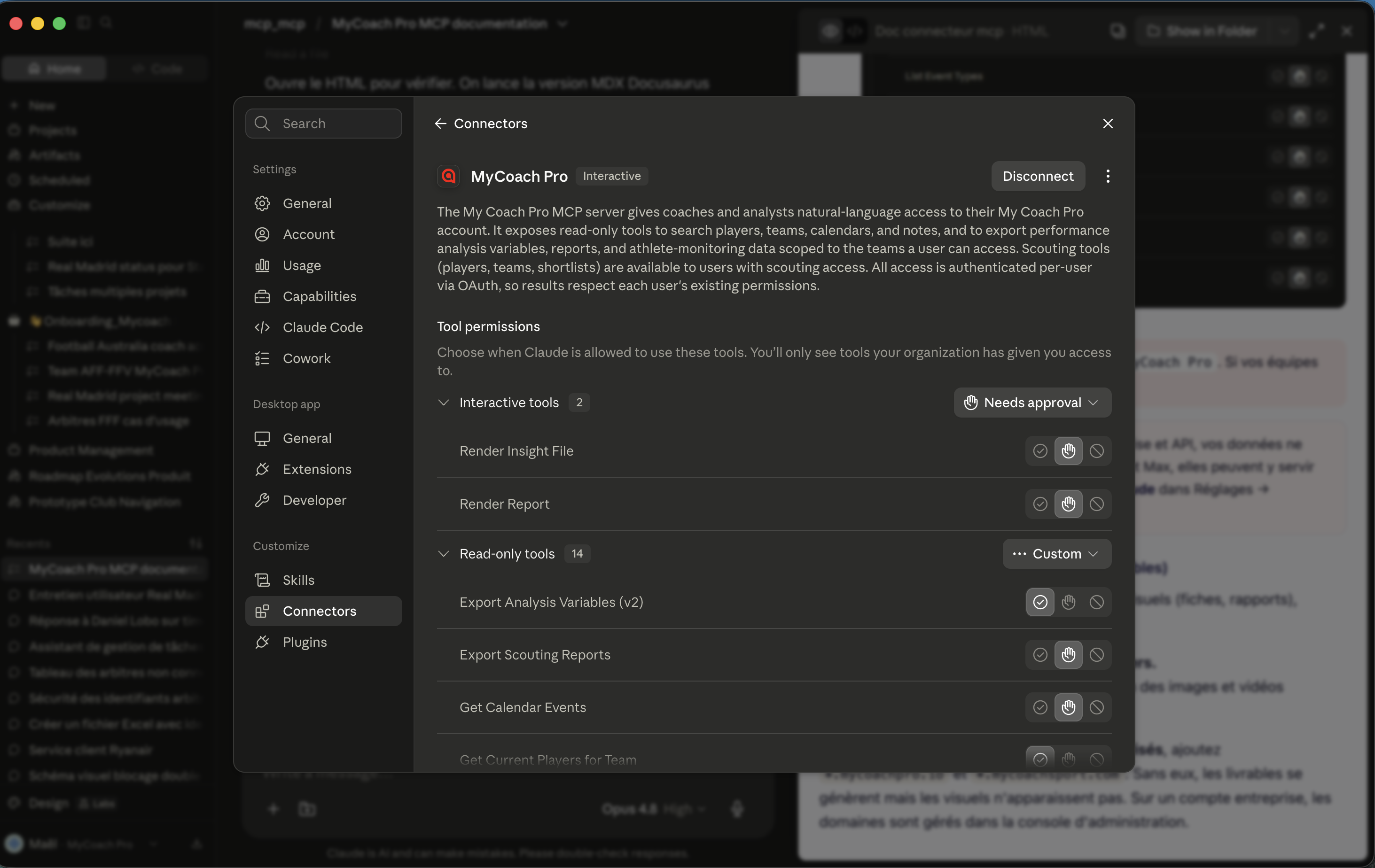
Task: Open the Extensions settings page
Action: (x=323, y=469)
